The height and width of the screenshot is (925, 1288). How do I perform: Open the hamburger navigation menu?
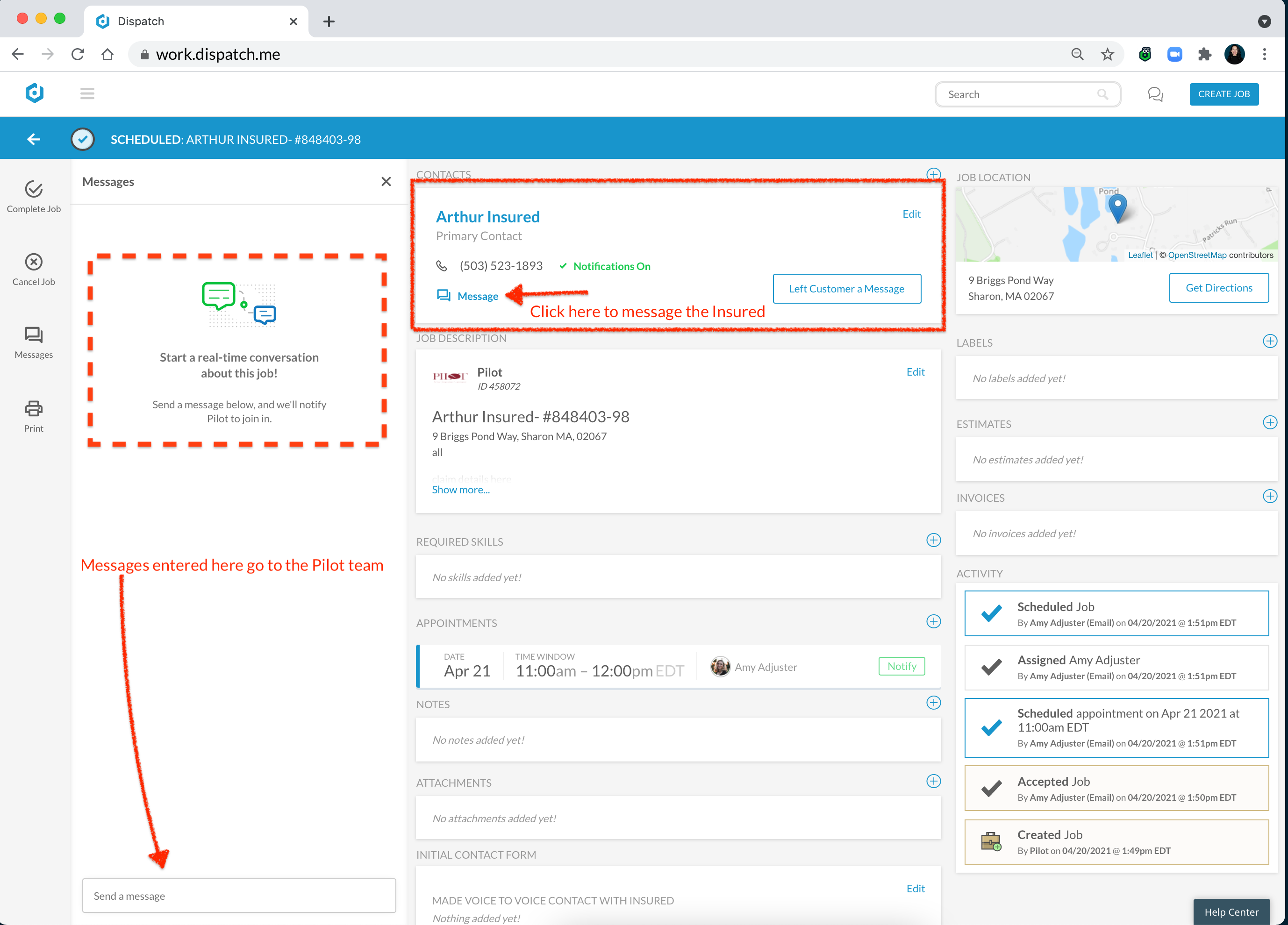pos(87,94)
